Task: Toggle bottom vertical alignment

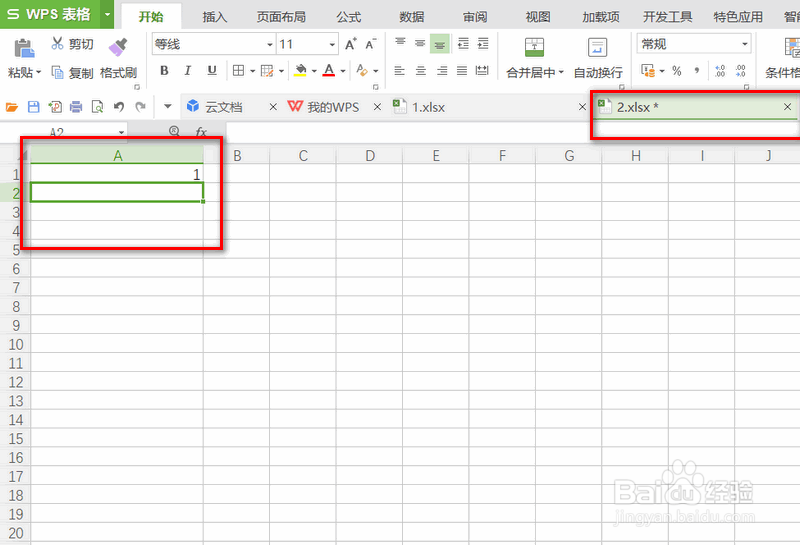Action: click(x=439, y=44)
